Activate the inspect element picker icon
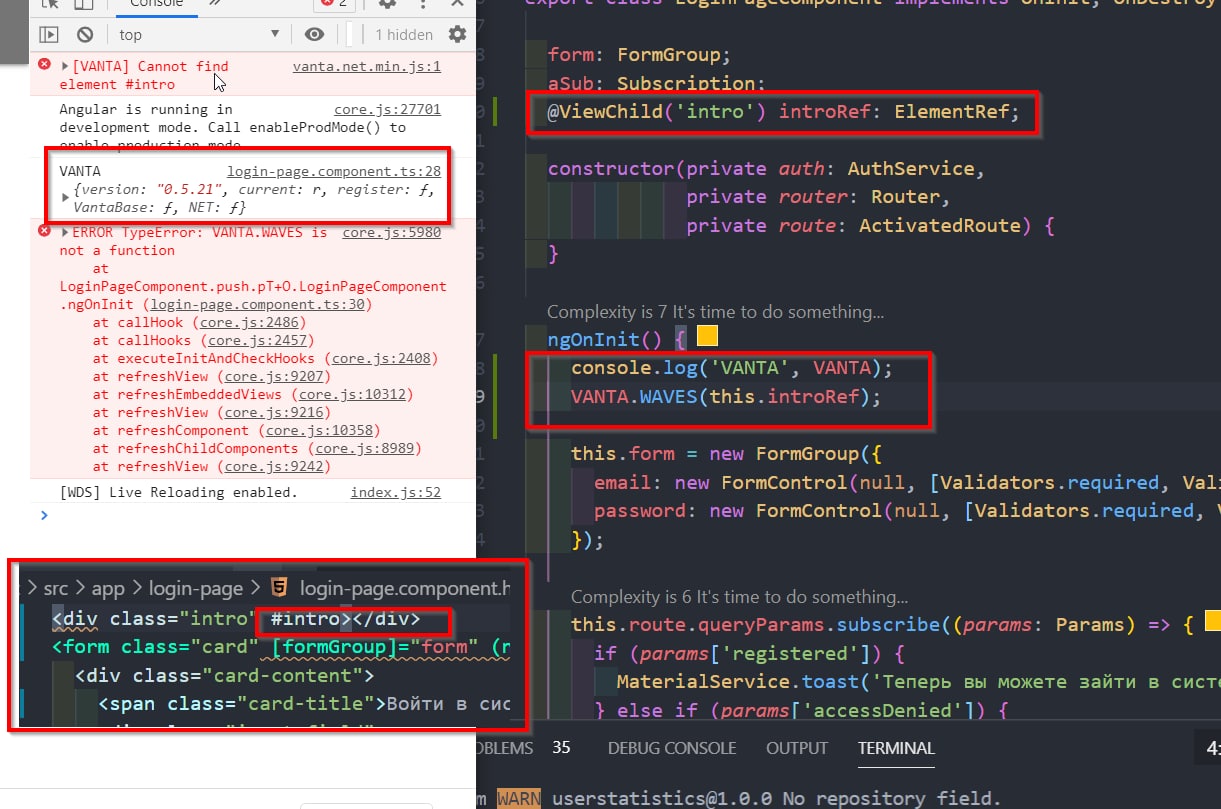Image resolution: width=1221 pixels, height=809 pixels. pos(50,4)
